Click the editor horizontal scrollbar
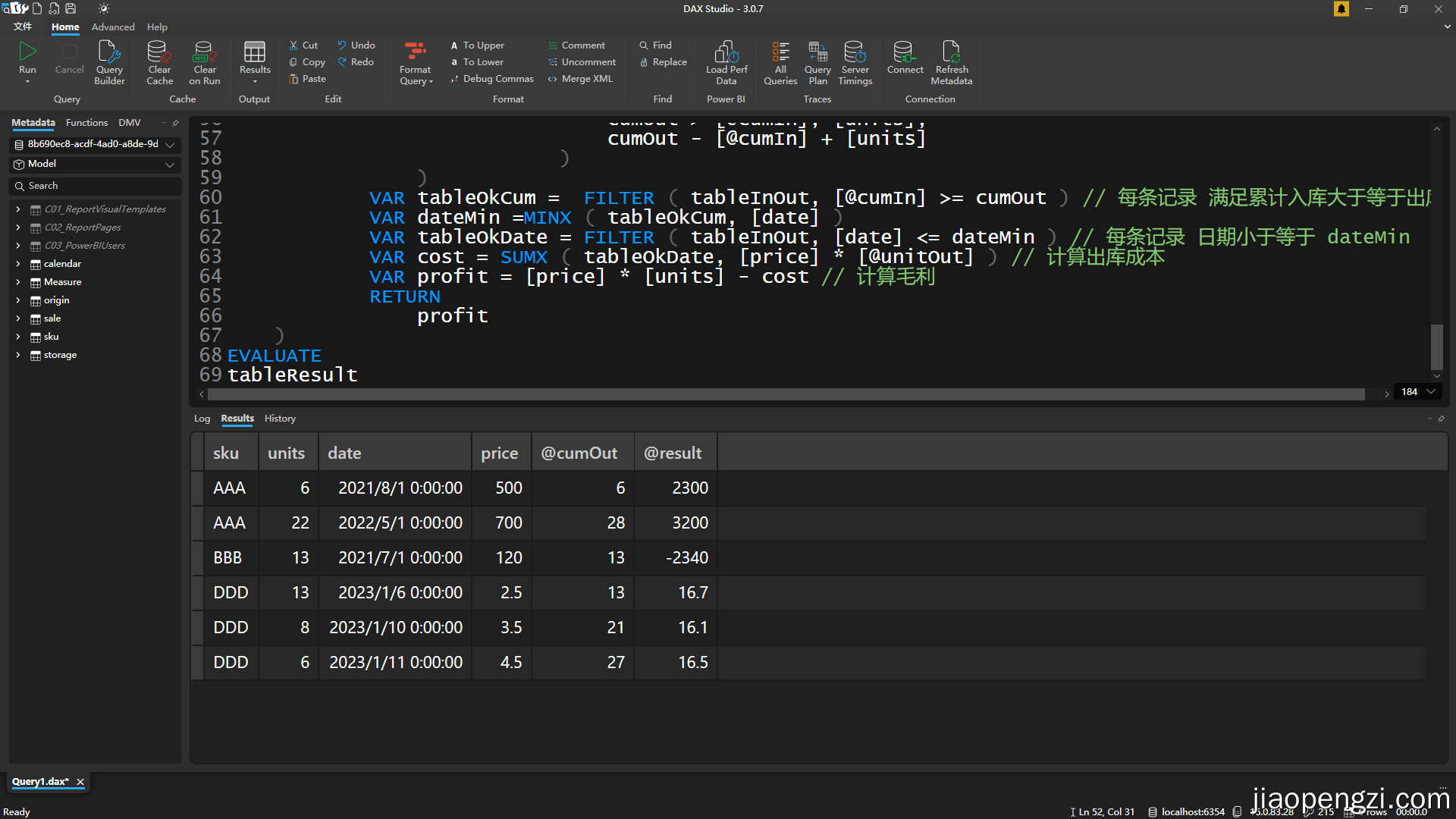Screen dimensions: 1456x819 [x=786, y=394]
